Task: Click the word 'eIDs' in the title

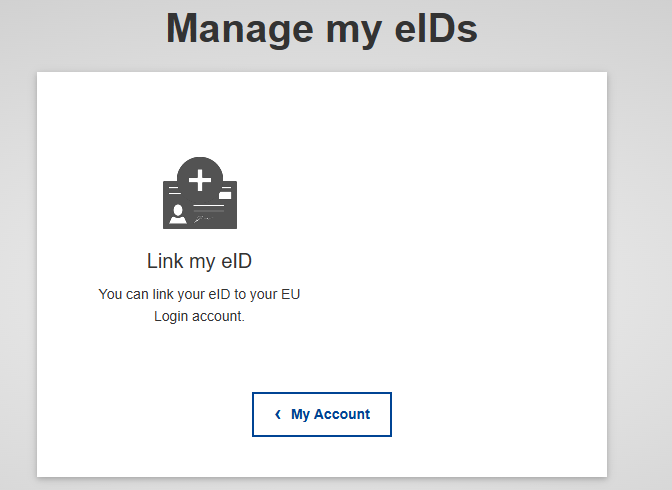Action: click(436, 28)
